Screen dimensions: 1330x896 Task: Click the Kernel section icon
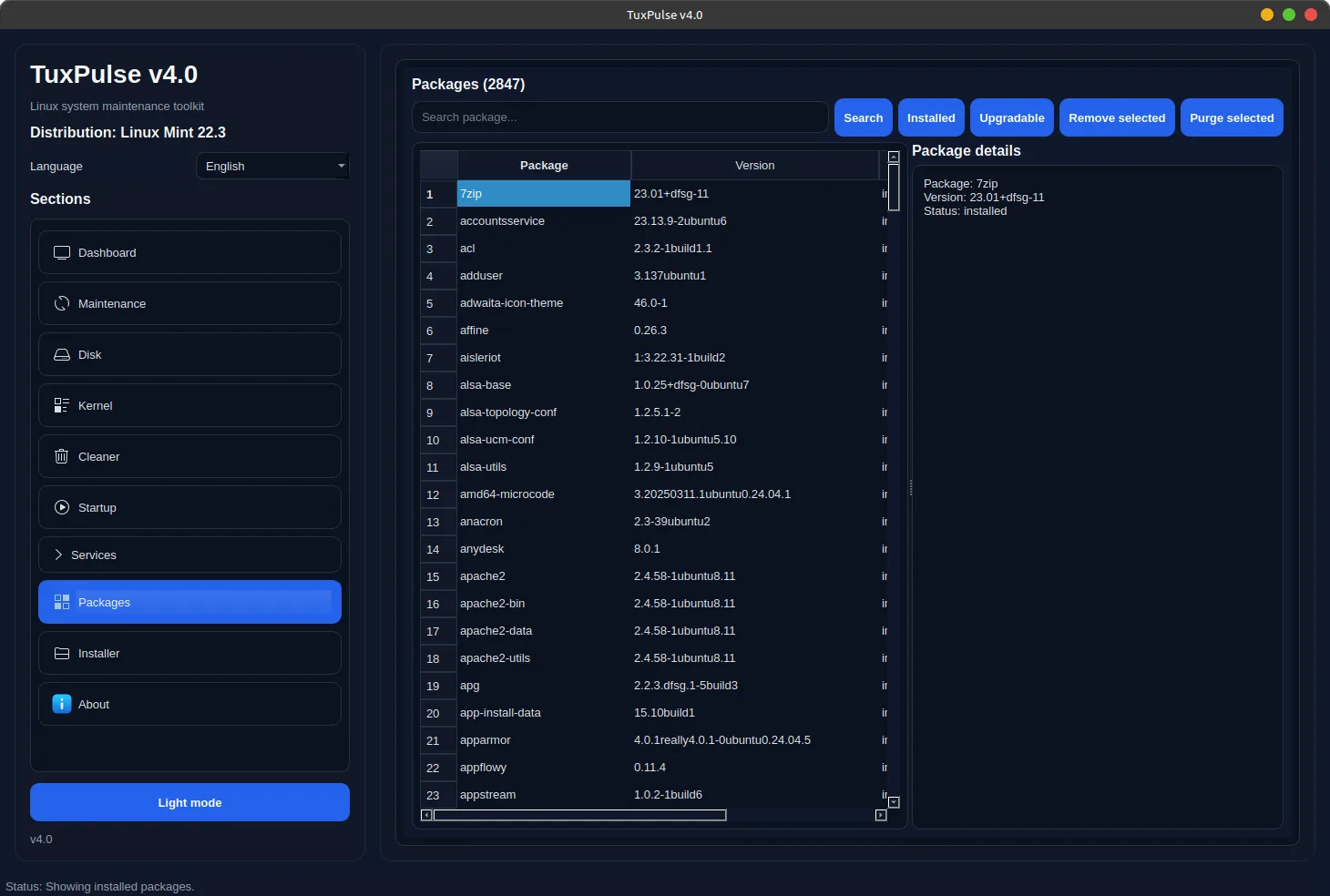coord(62,405)
